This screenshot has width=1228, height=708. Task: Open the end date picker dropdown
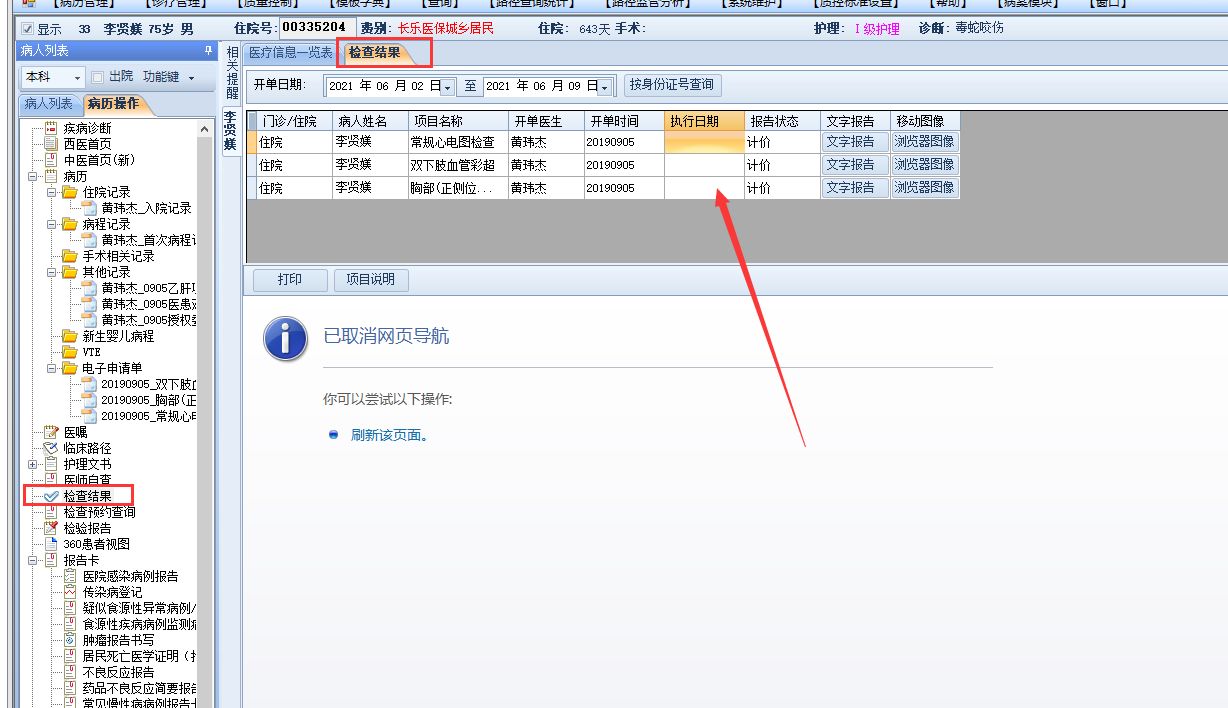coord(605,87)
